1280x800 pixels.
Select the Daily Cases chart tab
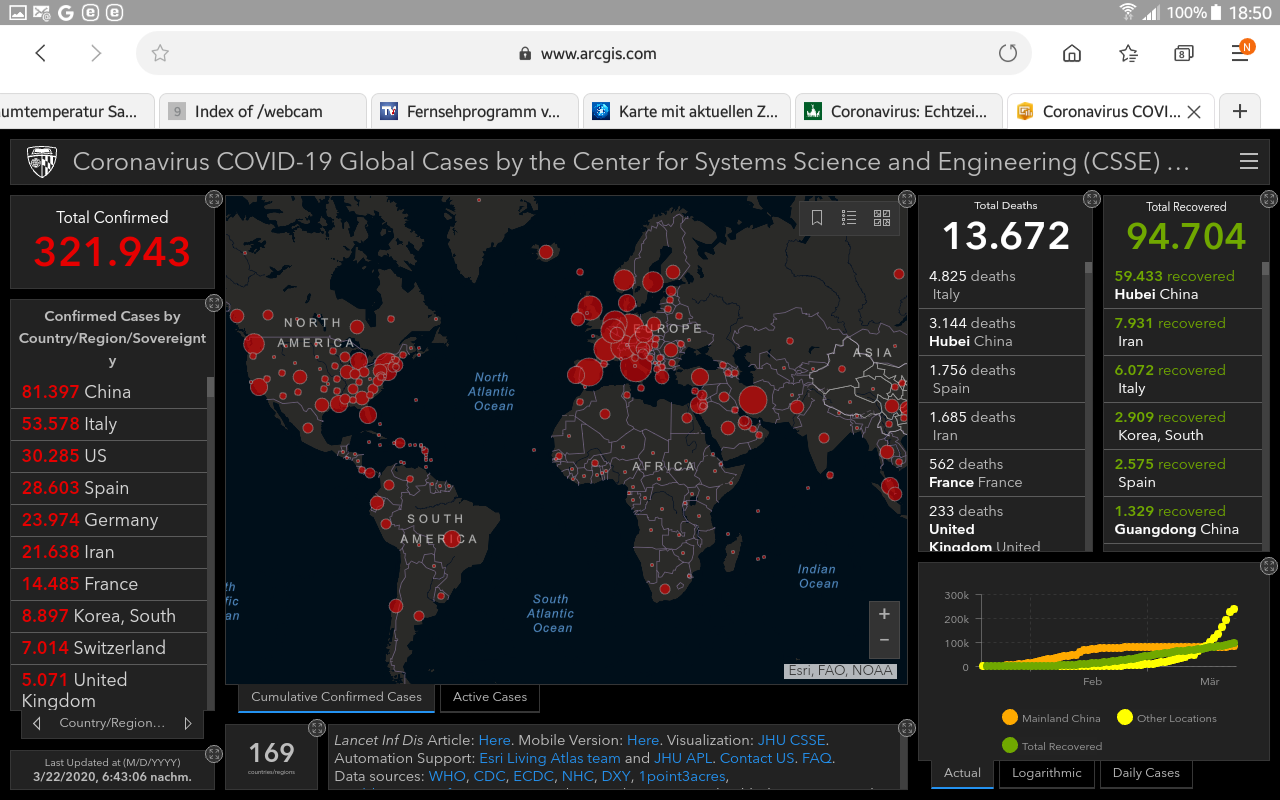(x=1146, y=773)
